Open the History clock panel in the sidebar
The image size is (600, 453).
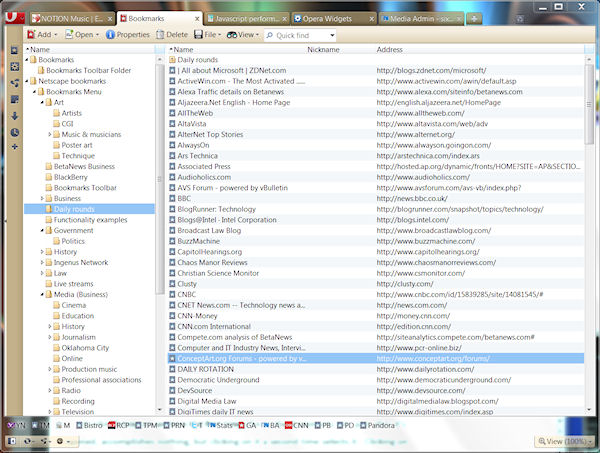pyautogui.click(x=15, y=132)
